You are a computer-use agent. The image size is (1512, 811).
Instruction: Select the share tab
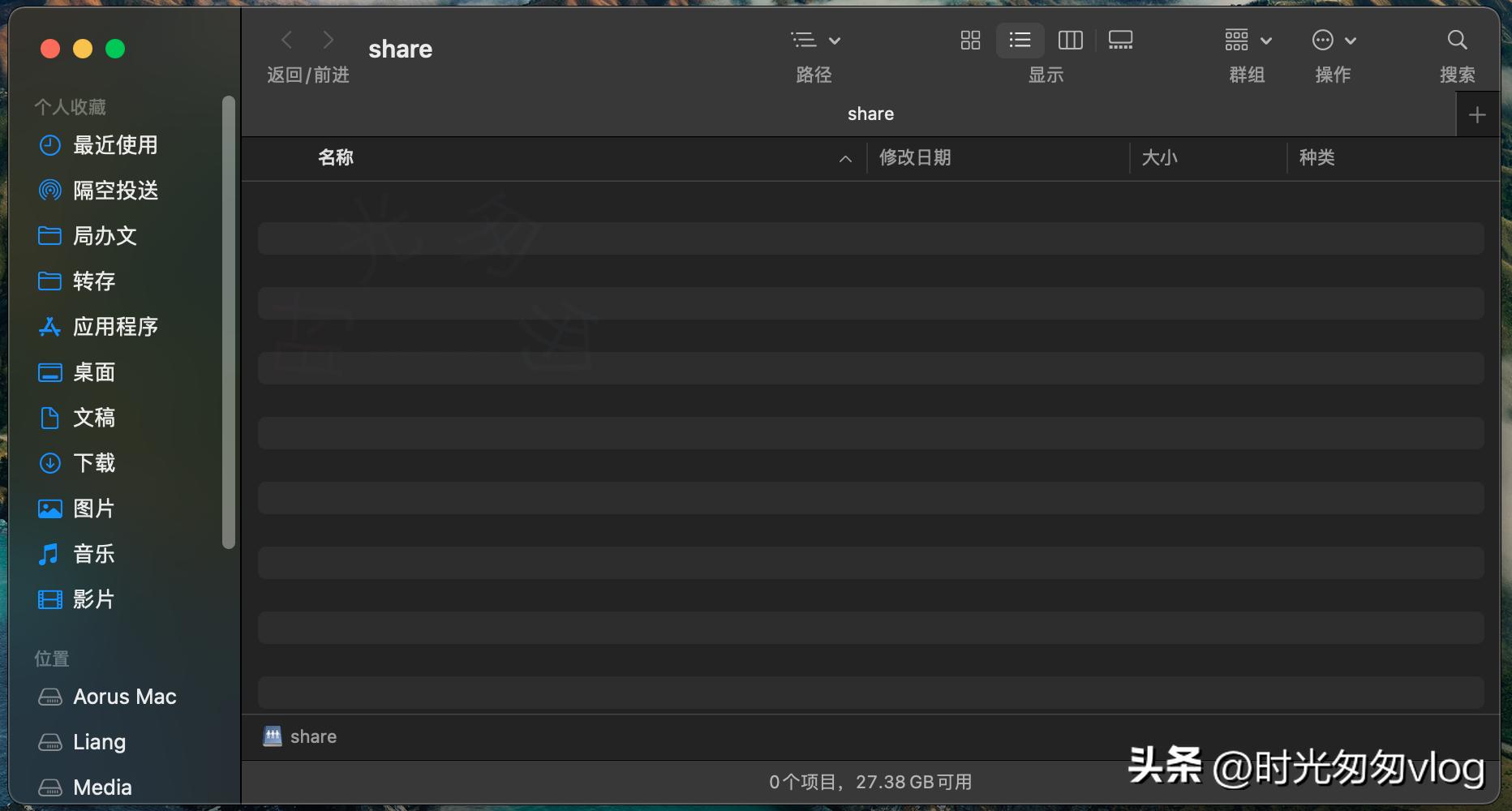click(870, 114)
